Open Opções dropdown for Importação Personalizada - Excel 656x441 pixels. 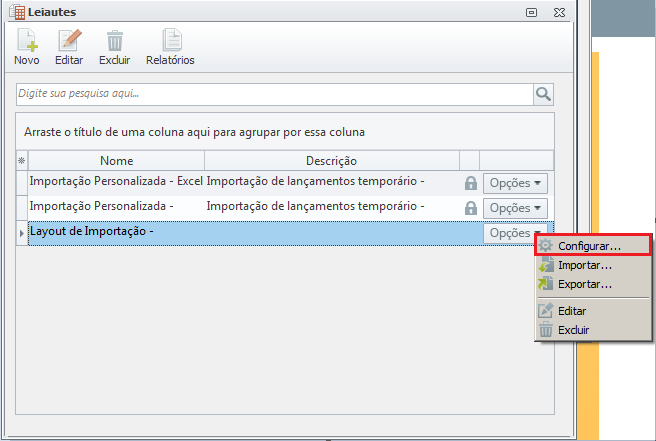[515, 183]
